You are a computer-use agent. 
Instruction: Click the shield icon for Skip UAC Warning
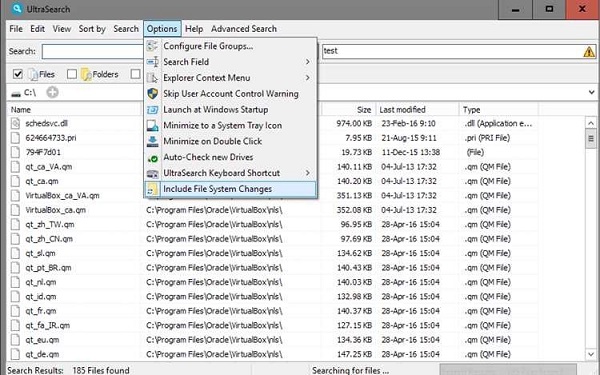click(152, 94)
